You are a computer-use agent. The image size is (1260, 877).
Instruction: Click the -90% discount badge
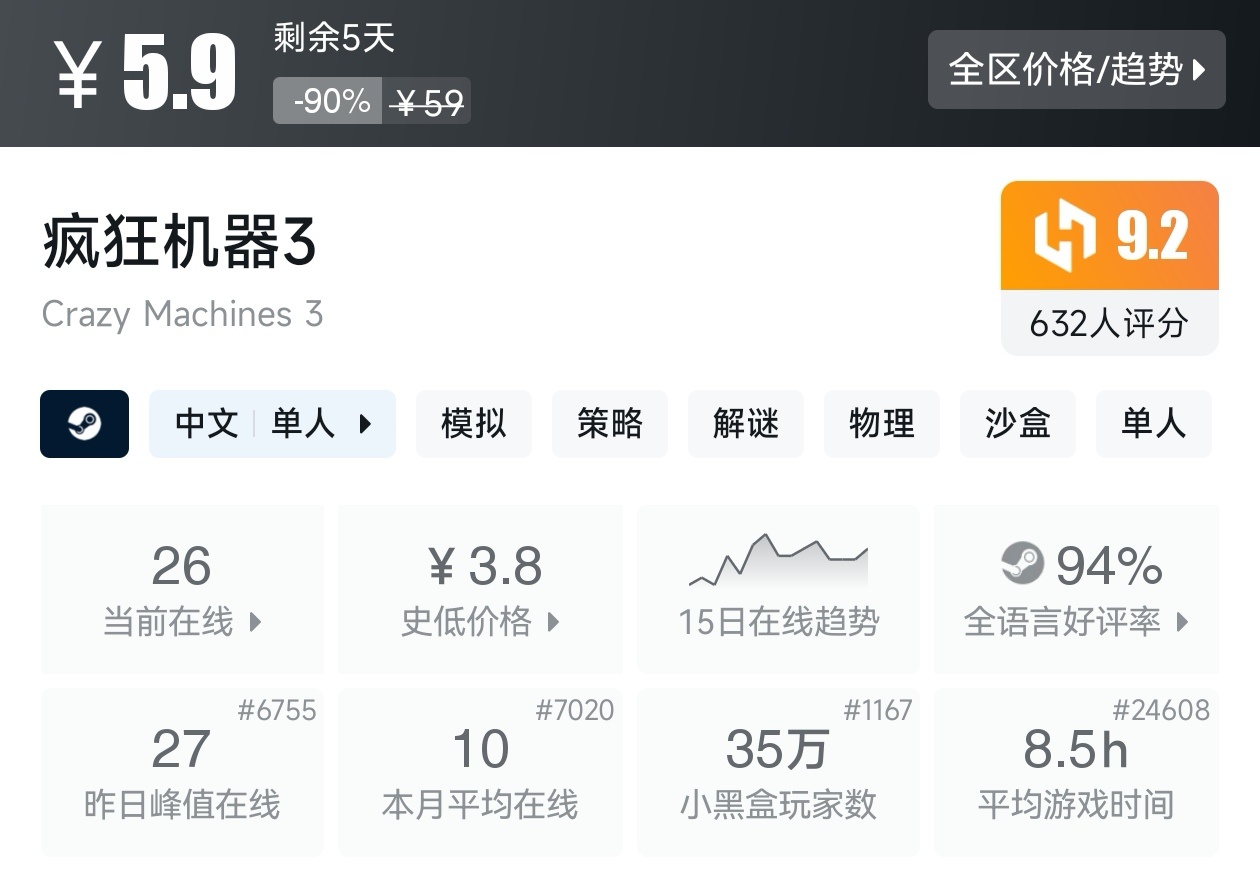pos(327,101)
